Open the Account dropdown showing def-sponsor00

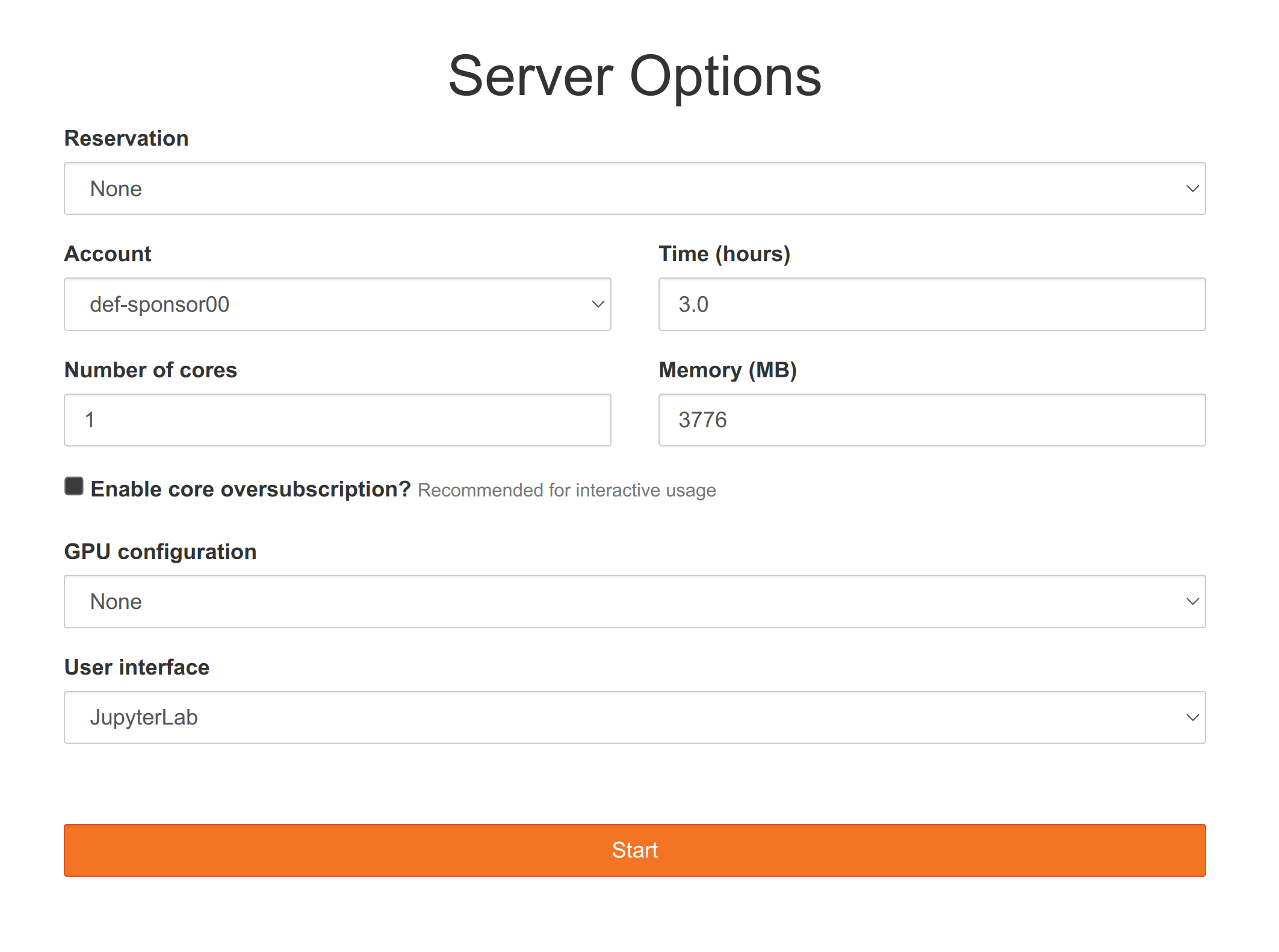click(338, 304)
